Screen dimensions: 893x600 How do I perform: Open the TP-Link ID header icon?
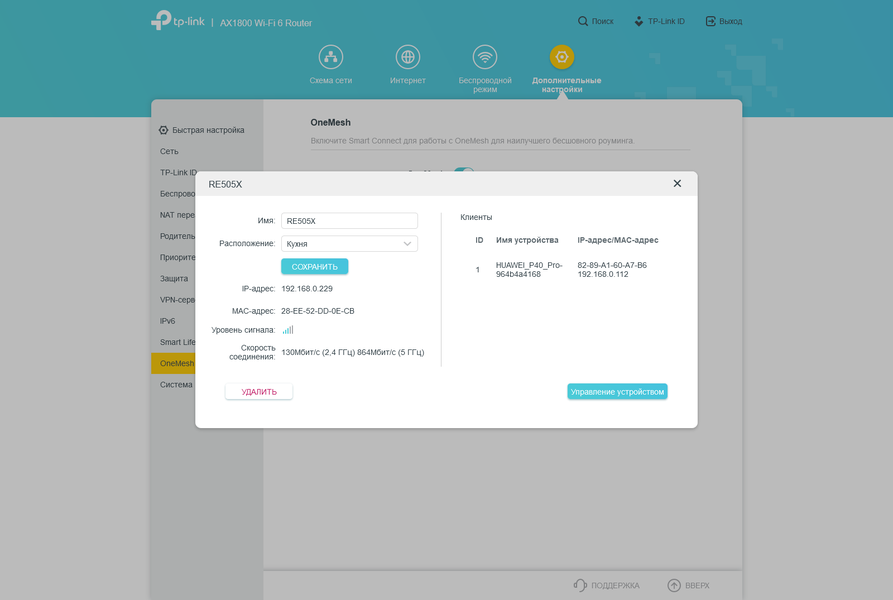click(x=639, y=21)
